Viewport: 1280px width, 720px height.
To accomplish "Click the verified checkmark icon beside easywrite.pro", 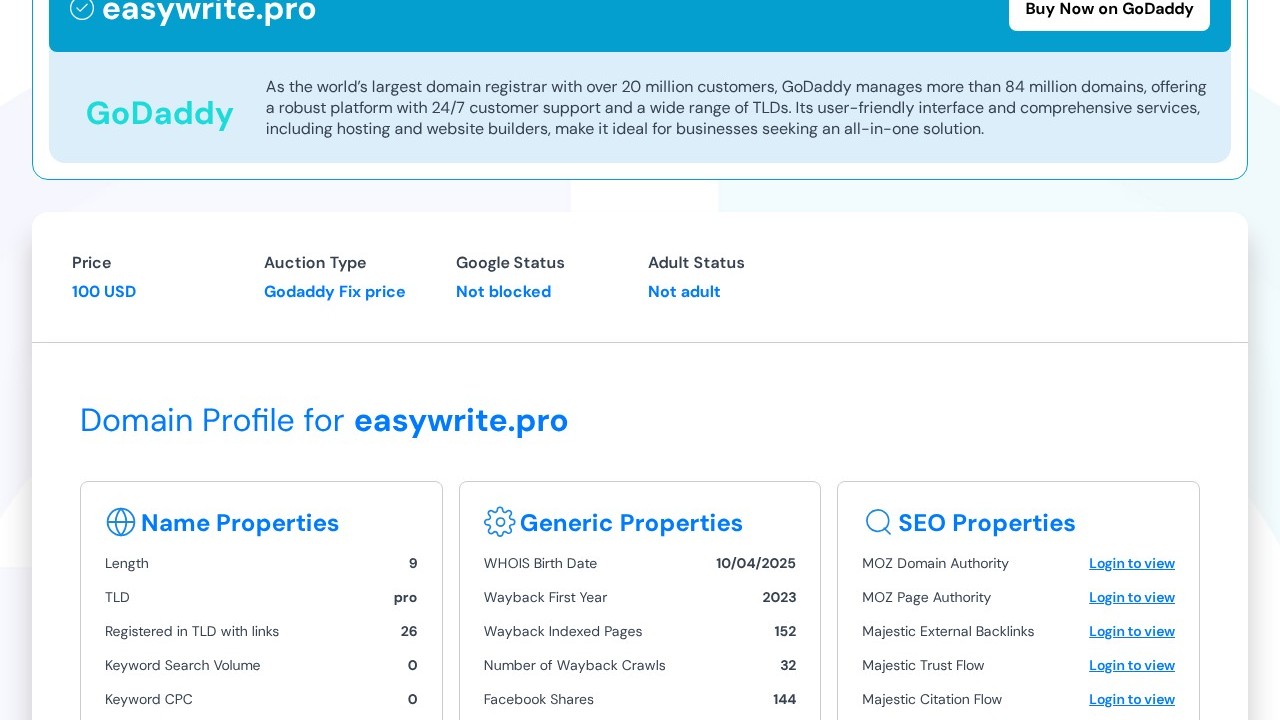I will 82,9.
